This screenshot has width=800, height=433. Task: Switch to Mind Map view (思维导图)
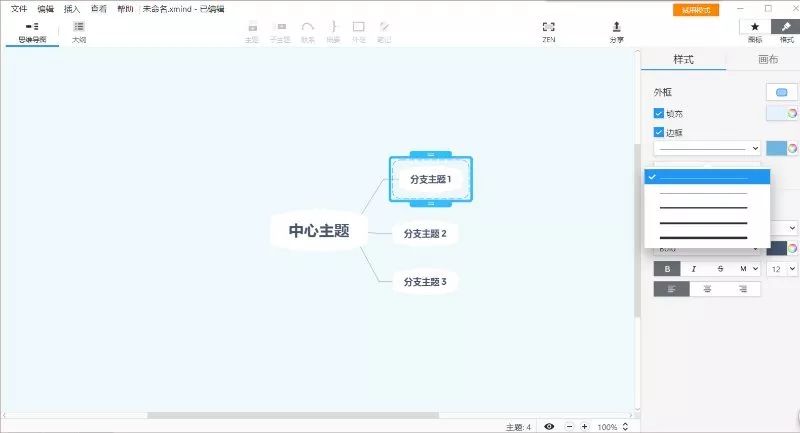[32, 32]
